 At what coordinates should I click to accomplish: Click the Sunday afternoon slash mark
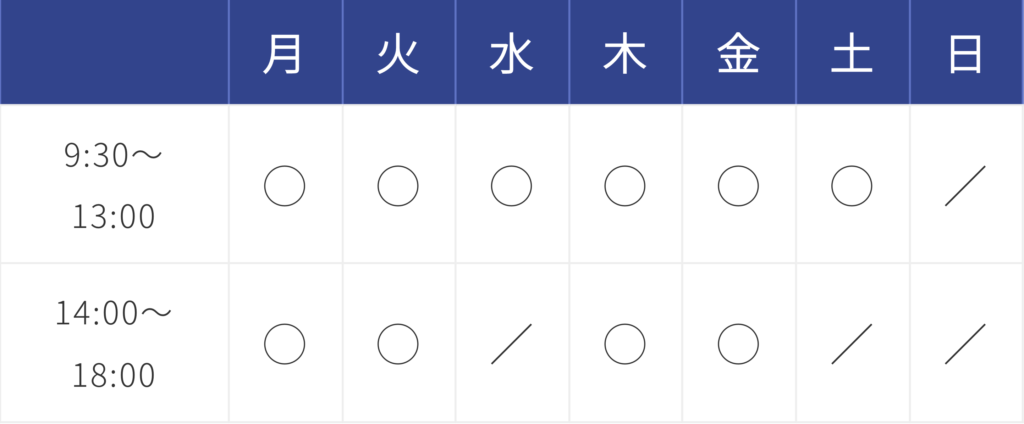pos(965,343)
